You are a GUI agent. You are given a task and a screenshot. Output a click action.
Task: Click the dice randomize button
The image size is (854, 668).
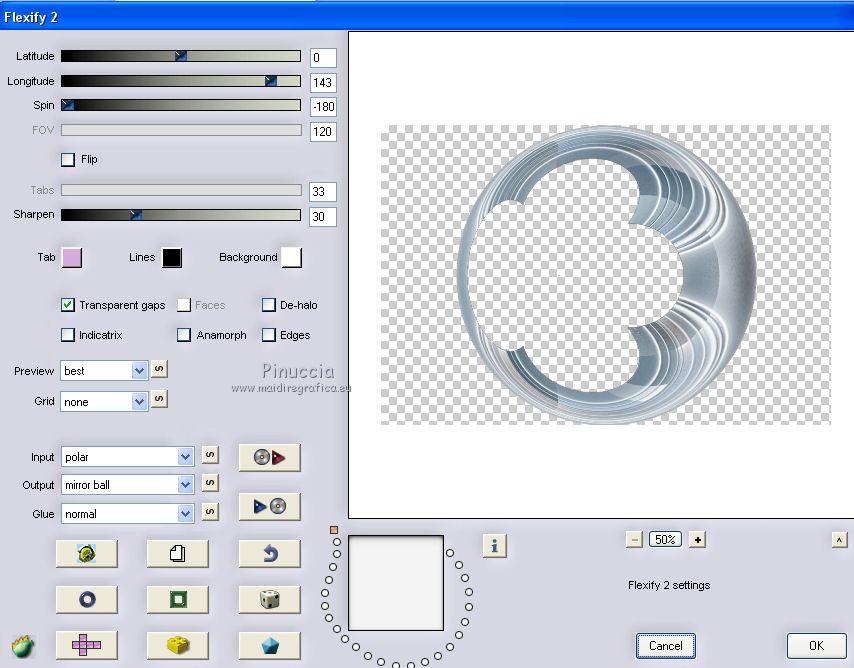click(x=270, y=600)
